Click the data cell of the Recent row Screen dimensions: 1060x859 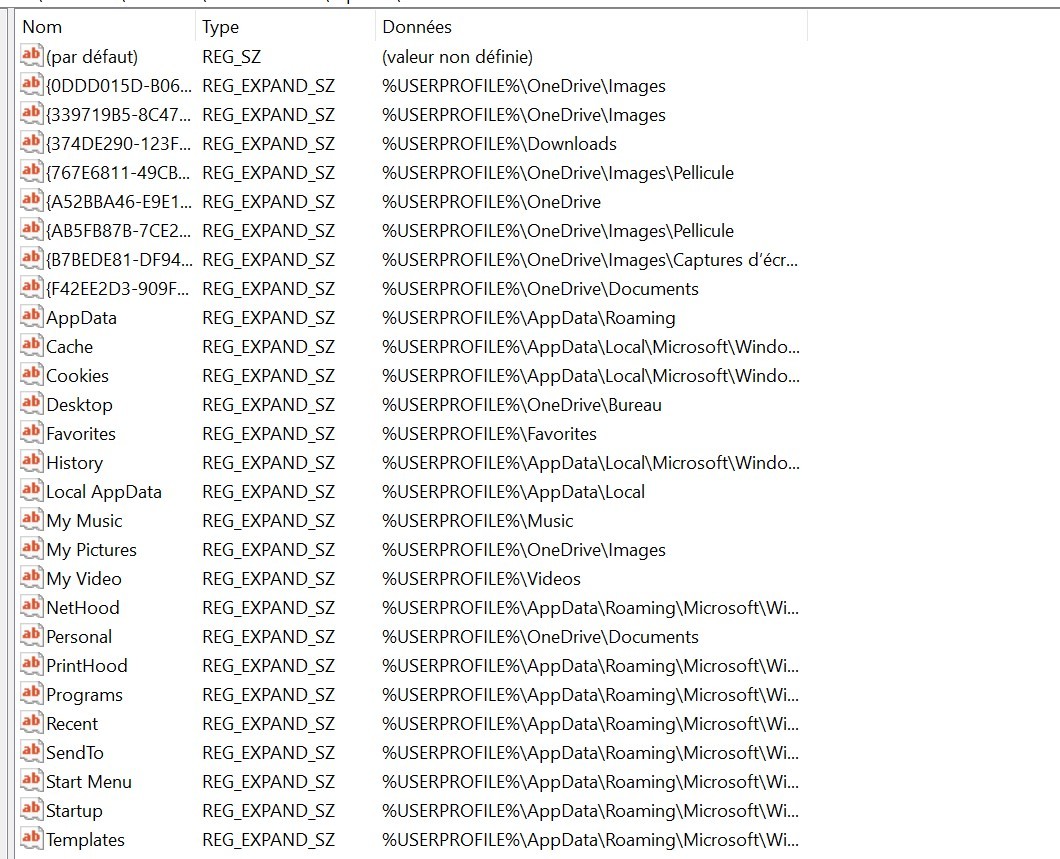coord(590,724)
